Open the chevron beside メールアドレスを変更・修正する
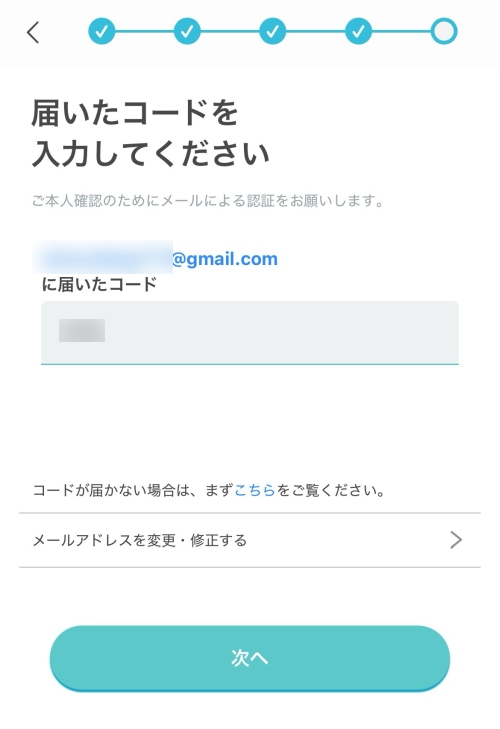This screenshot has width=500, height=729. (456, 540)
